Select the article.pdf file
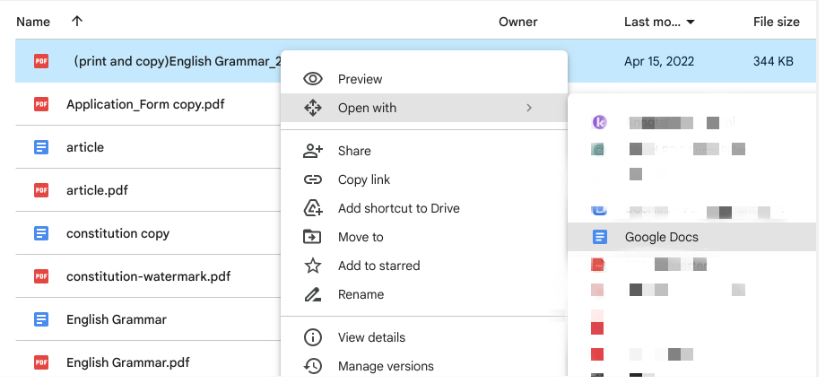Screen dimensions: 819x377 click(x=97, y=190)
